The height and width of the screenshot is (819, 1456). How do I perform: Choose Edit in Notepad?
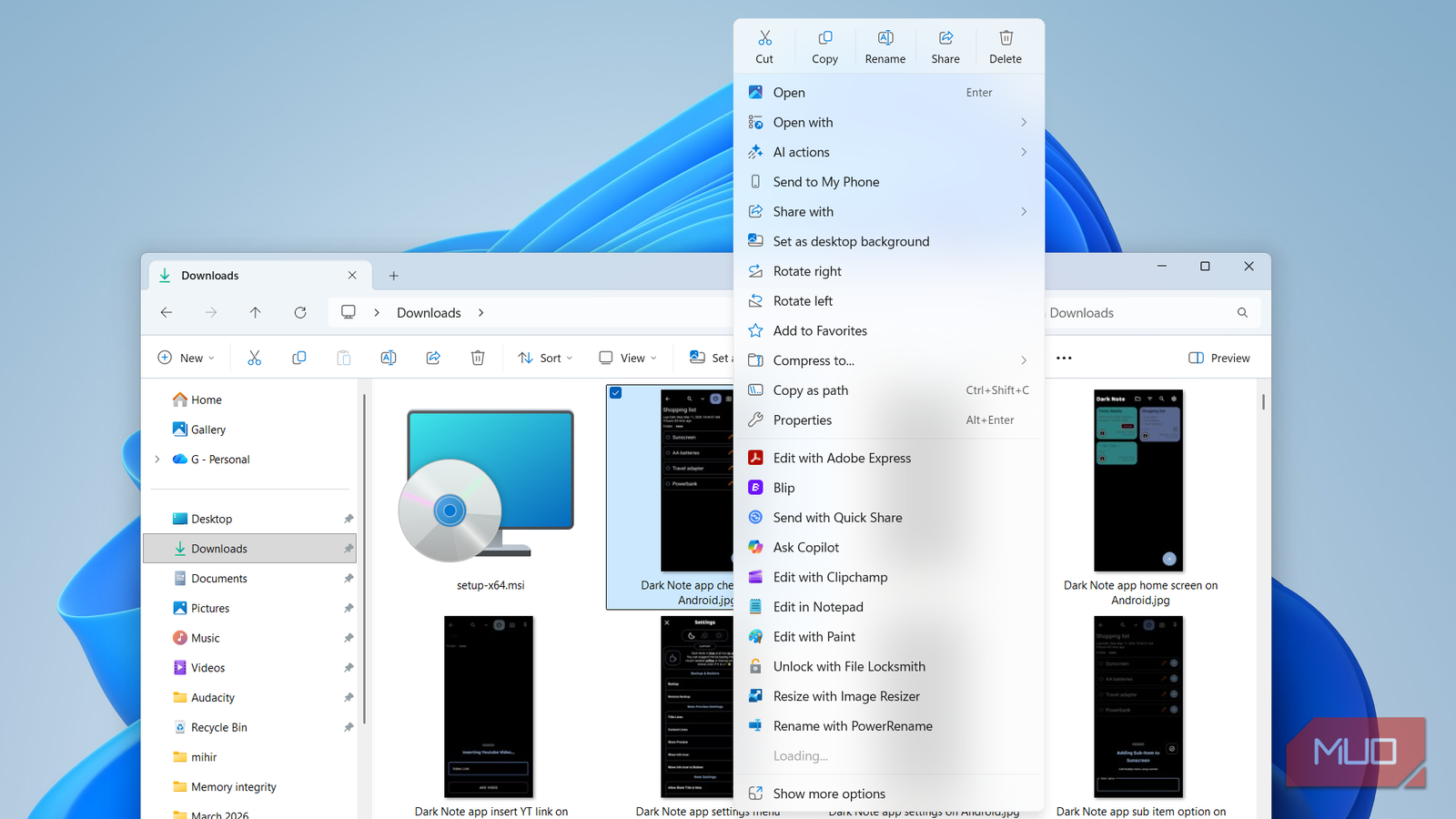pos(889,607)
